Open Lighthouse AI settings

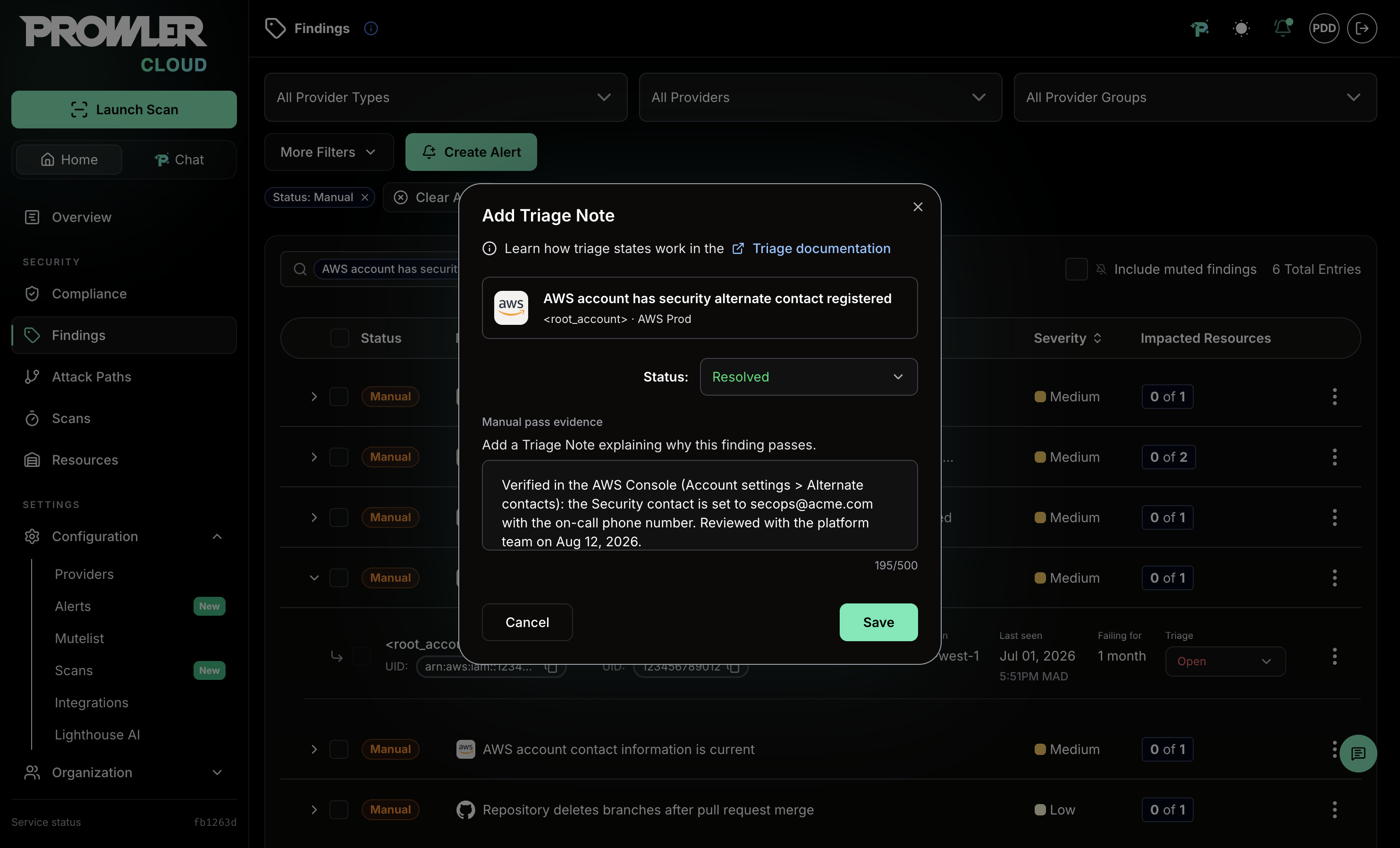[x=97, y=735]
